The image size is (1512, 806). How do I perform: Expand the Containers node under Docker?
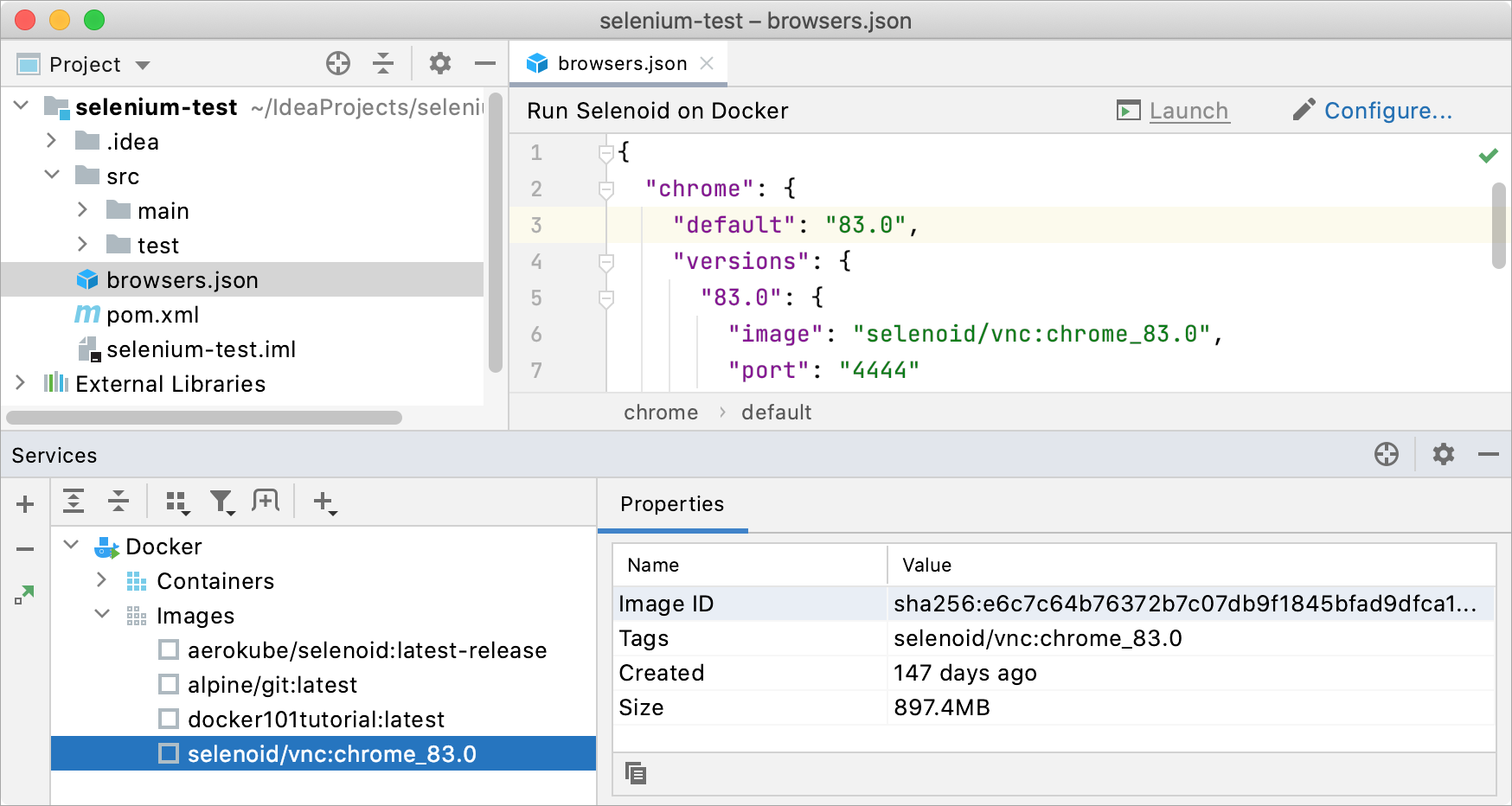(x=101, y=580)
